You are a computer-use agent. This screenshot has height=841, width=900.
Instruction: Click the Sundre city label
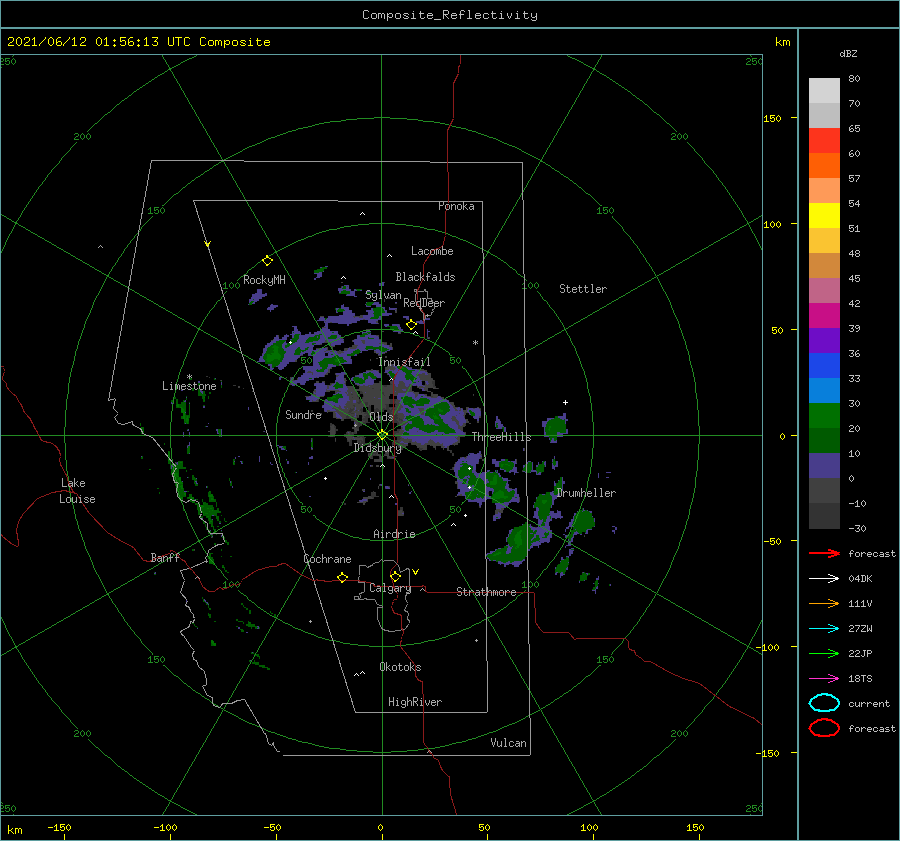tap(303, 414)
